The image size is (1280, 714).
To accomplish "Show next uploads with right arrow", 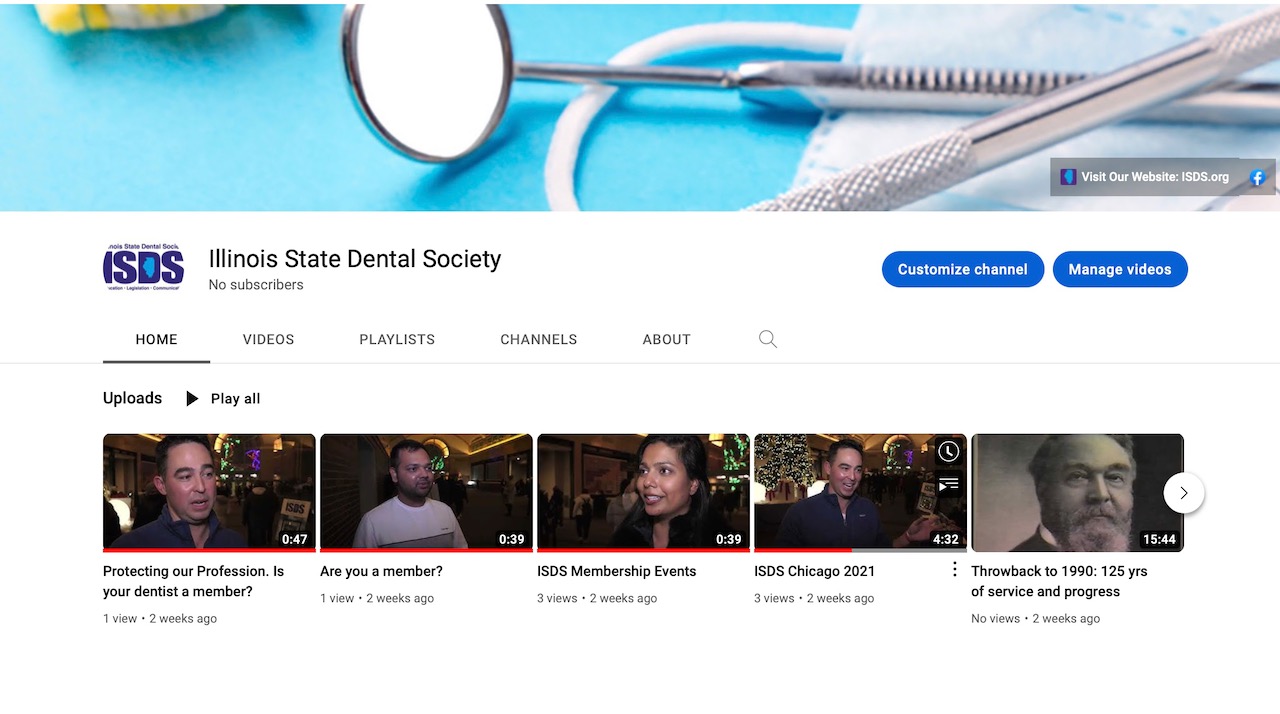I will tap(1184, 493).
